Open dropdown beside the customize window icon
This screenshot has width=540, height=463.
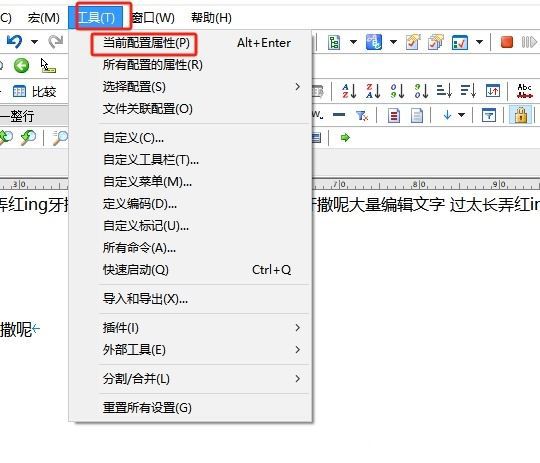[479, 42]
